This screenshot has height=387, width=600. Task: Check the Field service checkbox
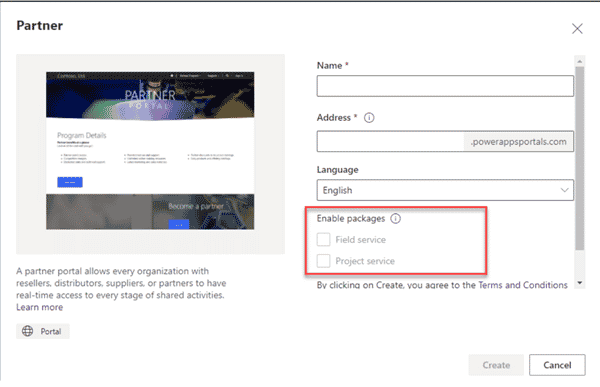tap(323, 240)
